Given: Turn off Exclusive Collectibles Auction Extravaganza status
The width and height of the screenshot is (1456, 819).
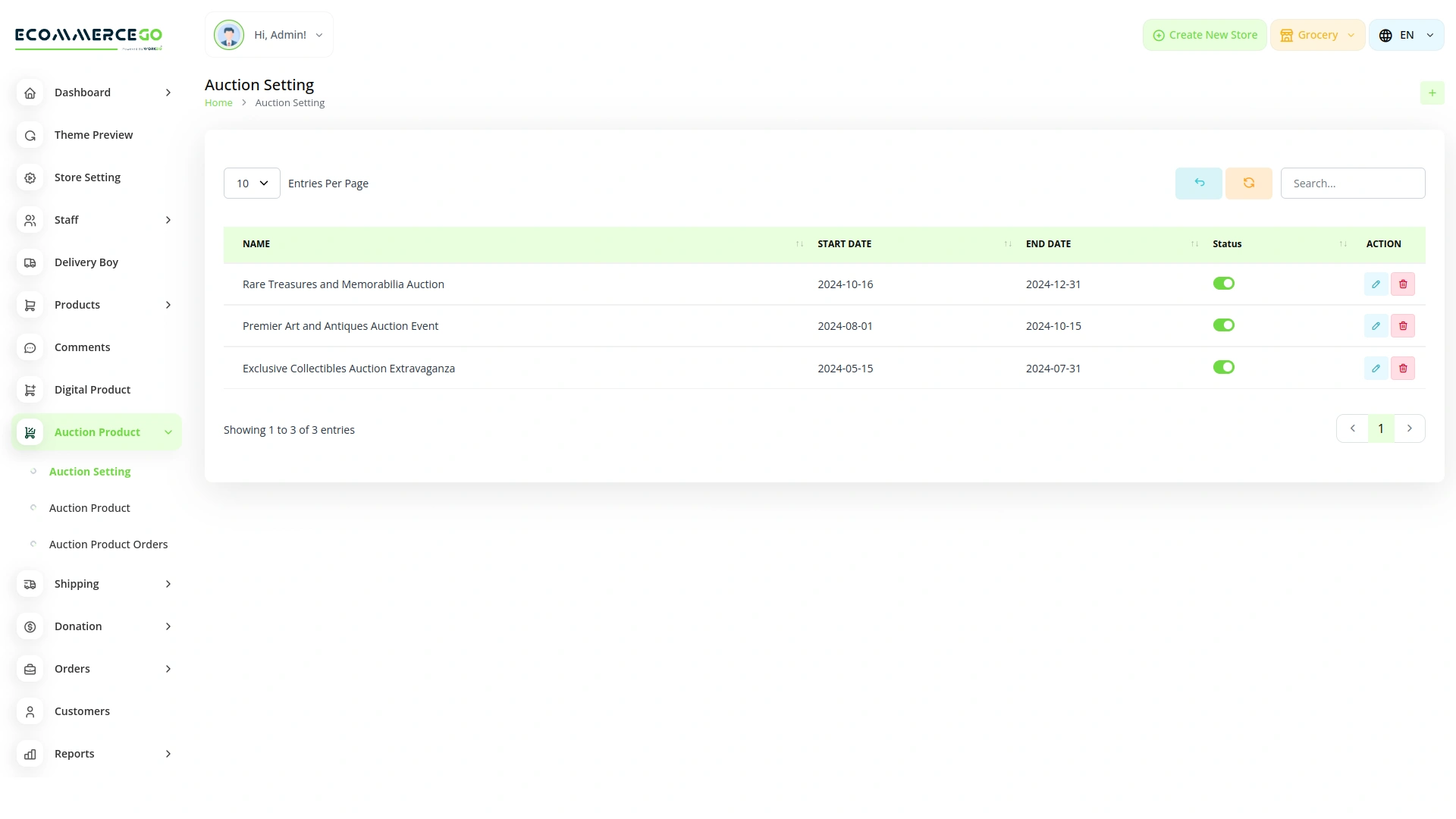Looking at the screenshot, I should click(x=1223, y=367).
